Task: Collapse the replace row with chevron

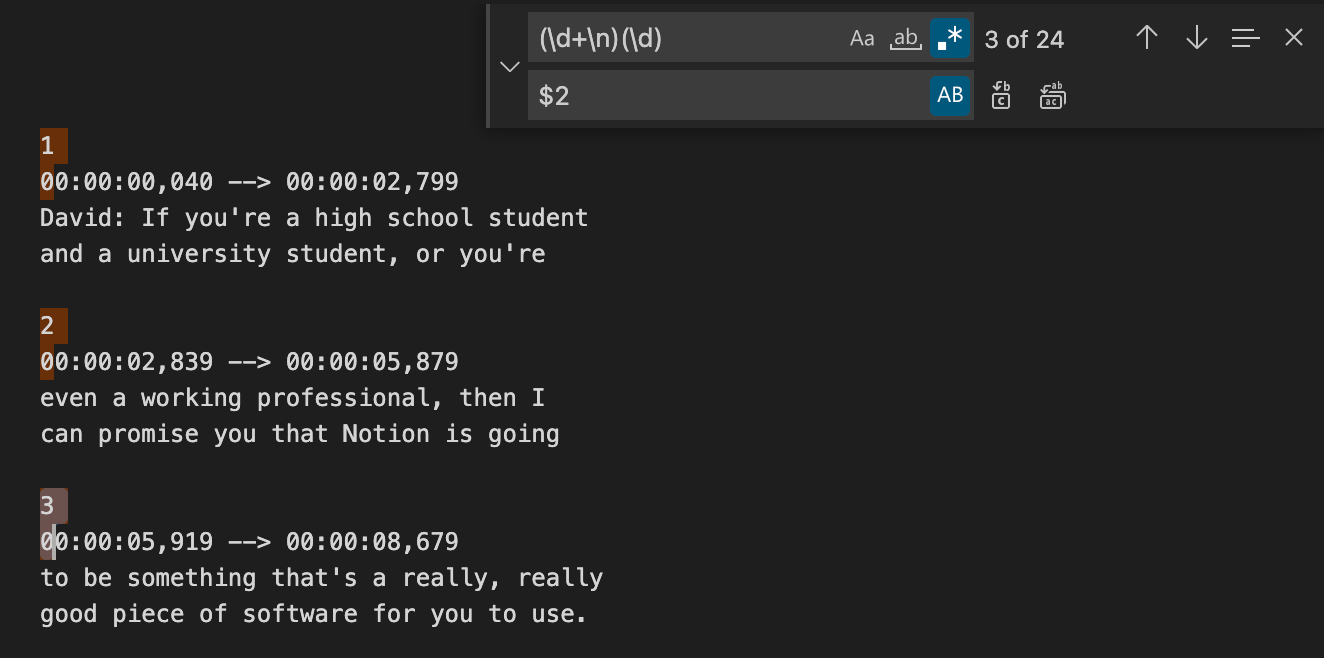Action: pos(510,67)
